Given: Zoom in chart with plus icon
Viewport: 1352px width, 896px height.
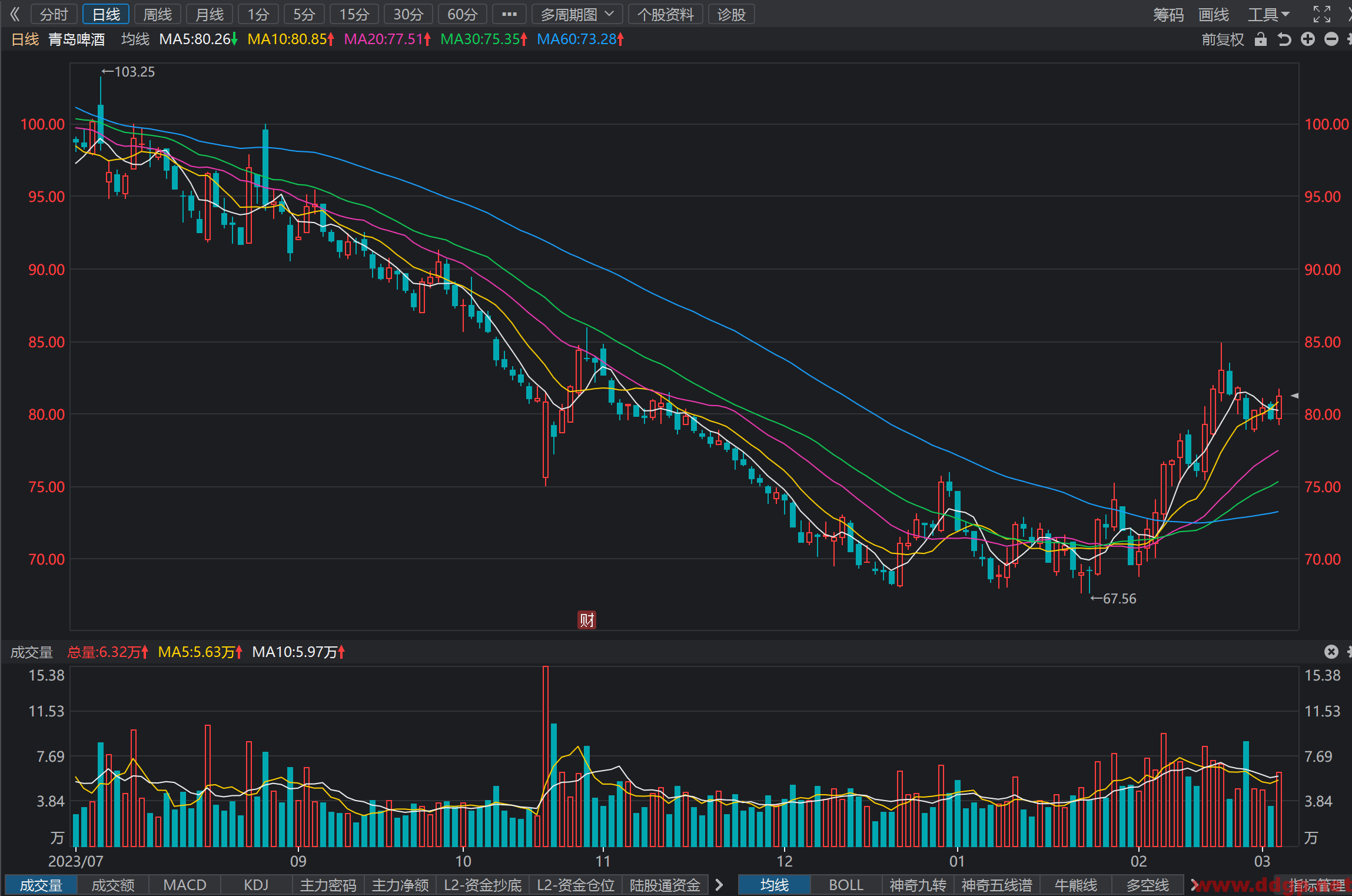Looking at the screenshot, I should [1308, 39].
